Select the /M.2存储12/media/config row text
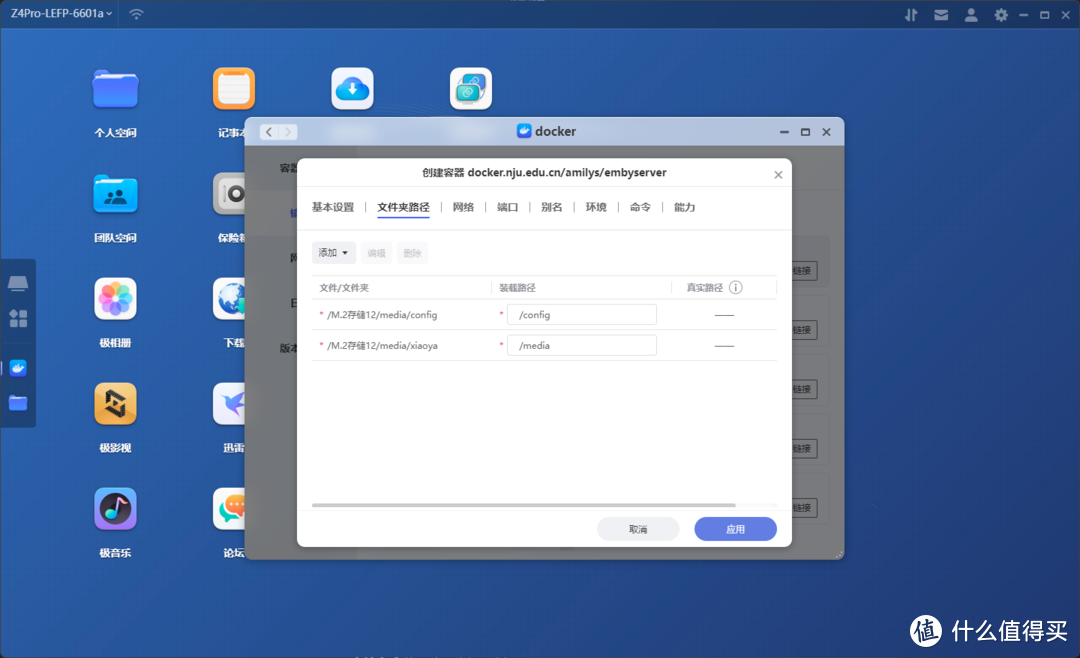This screenshot has width=1080, height=658. (x=382, y=315)
